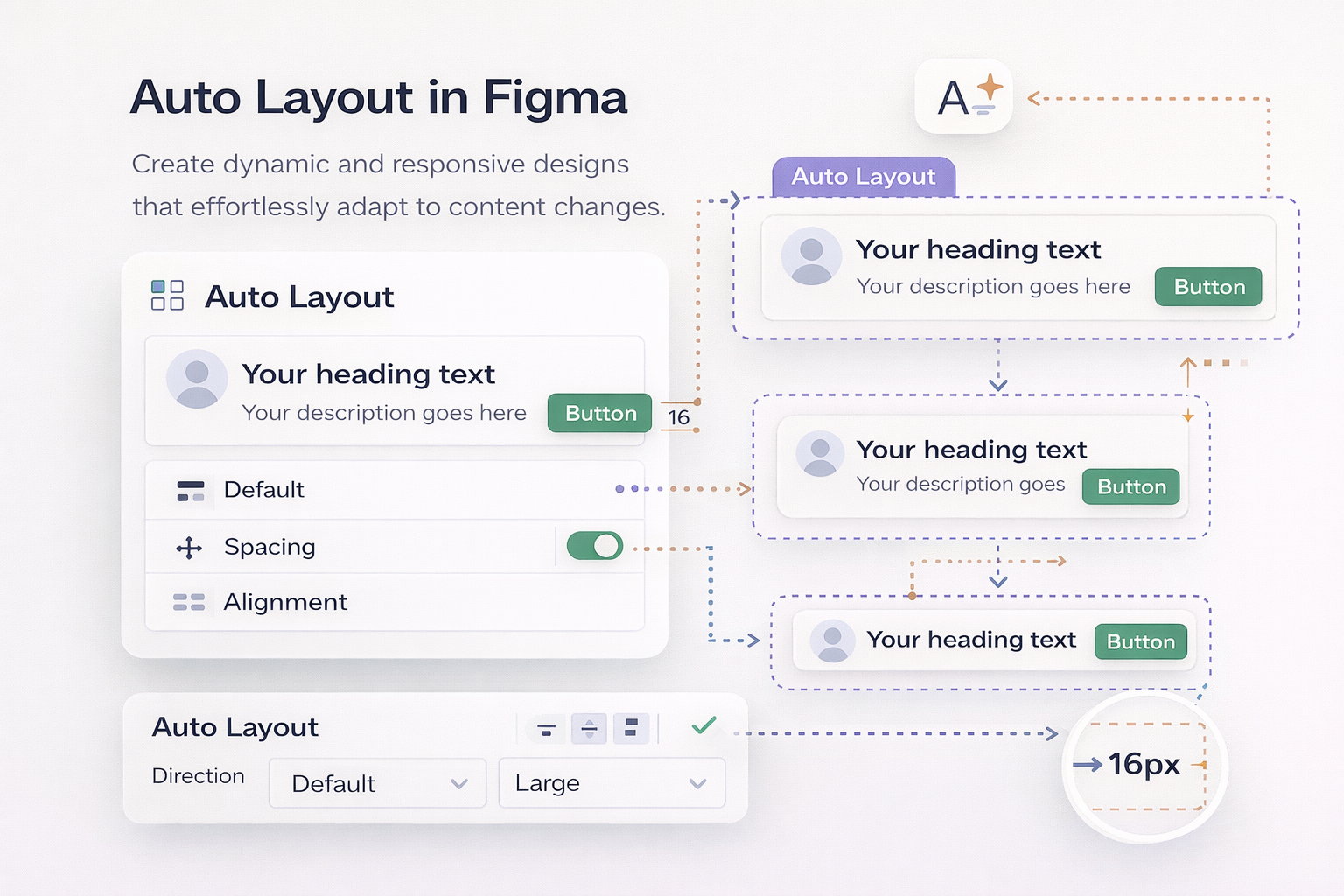This screenshot has height=896, width=1344.
Task: Click 'Your heading text' in bottom single-line card
Action: point(971,640)
